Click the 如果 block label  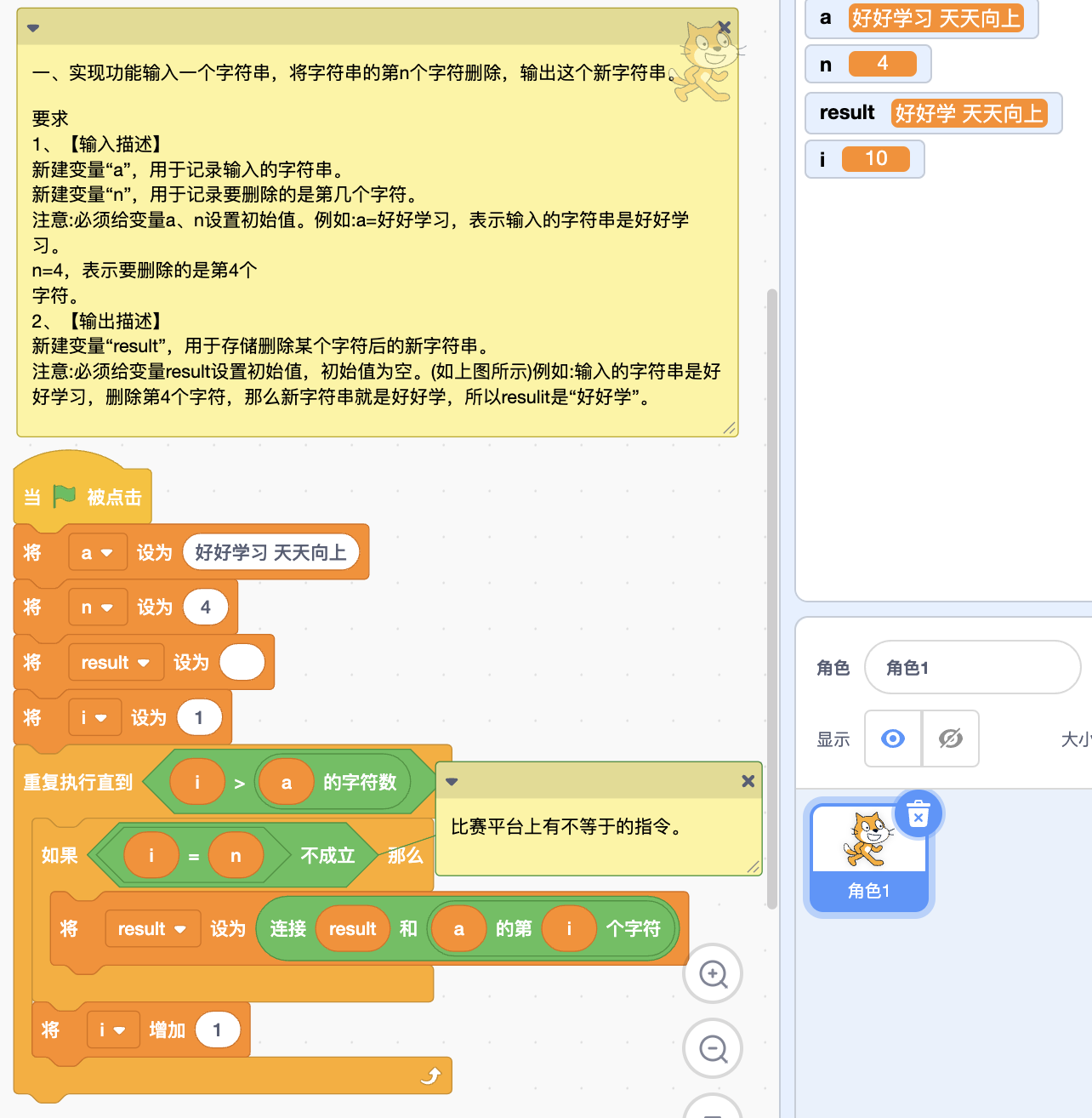(60, 855)
